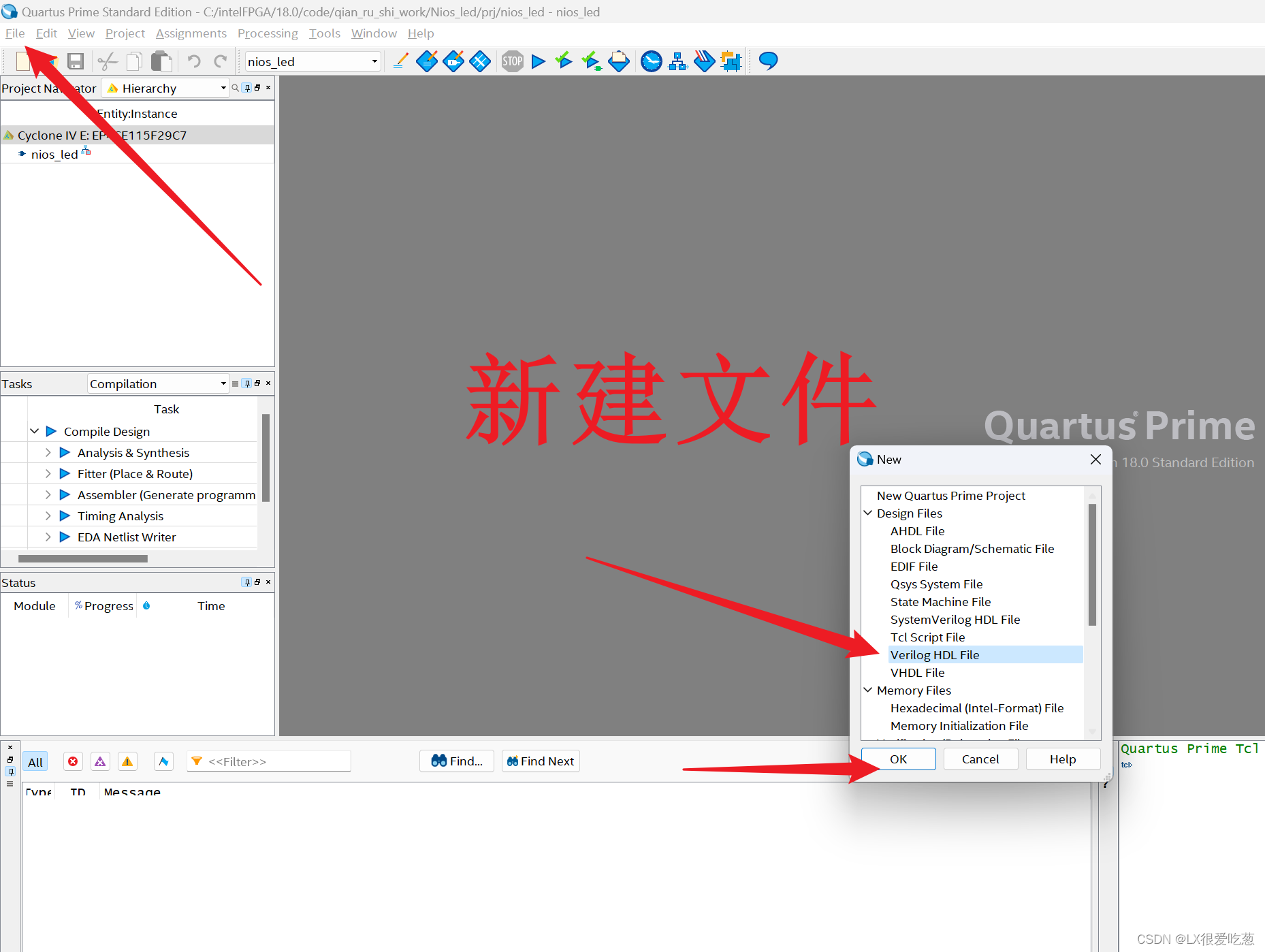The width and height of the screenshot is (1265, 952).
Task: Open the Processing menu
Action: pos(268,33)
